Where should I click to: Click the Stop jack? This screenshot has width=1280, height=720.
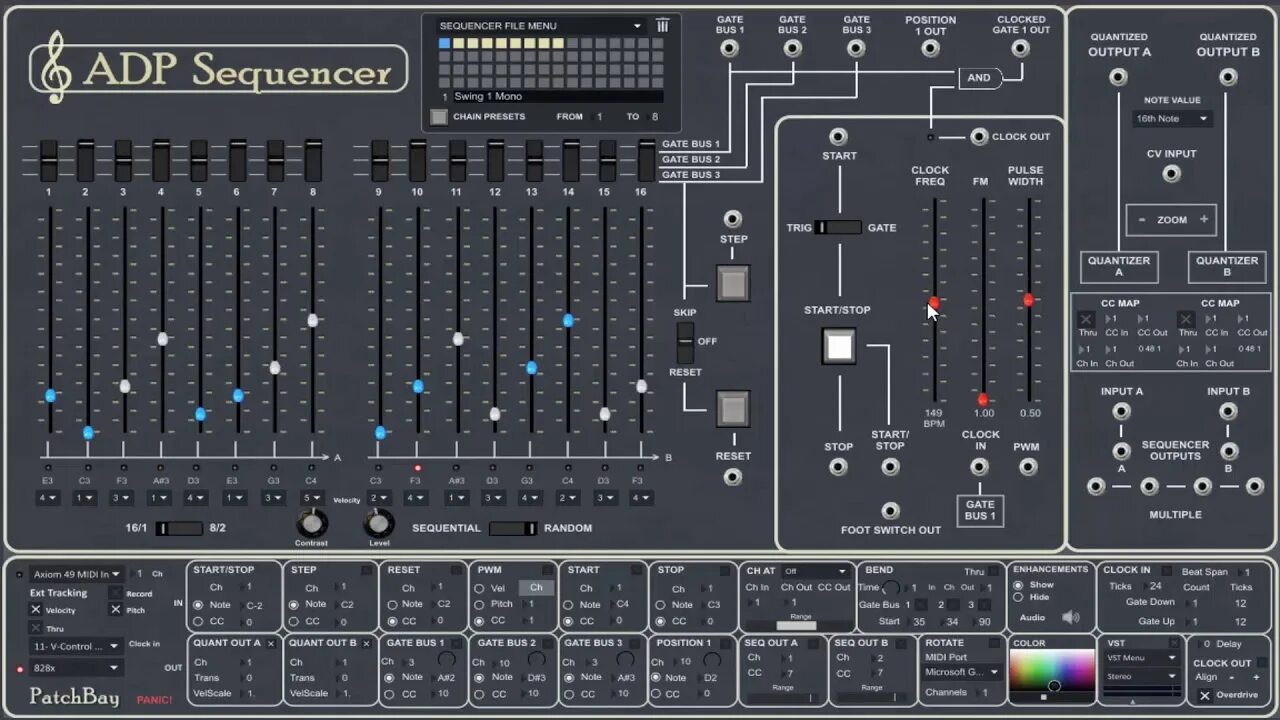click(838, 467)
